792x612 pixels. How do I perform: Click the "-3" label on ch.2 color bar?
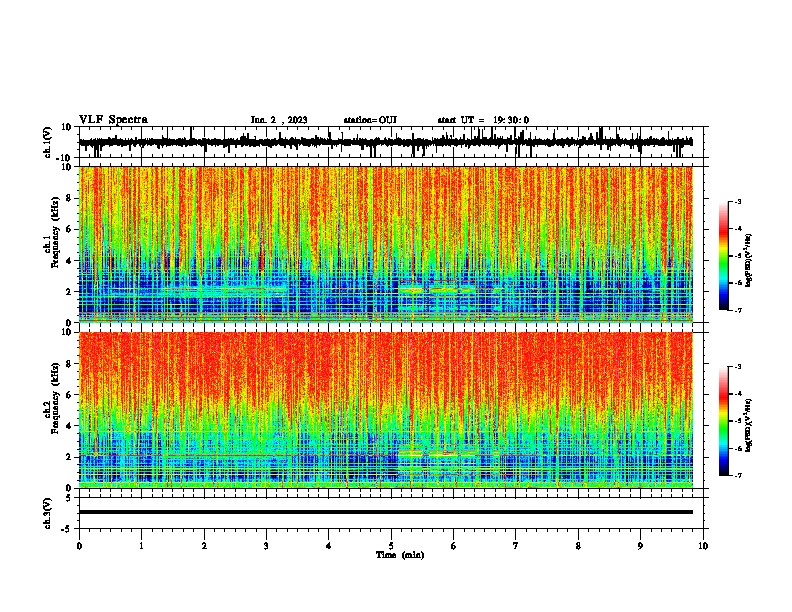point(738,367)
